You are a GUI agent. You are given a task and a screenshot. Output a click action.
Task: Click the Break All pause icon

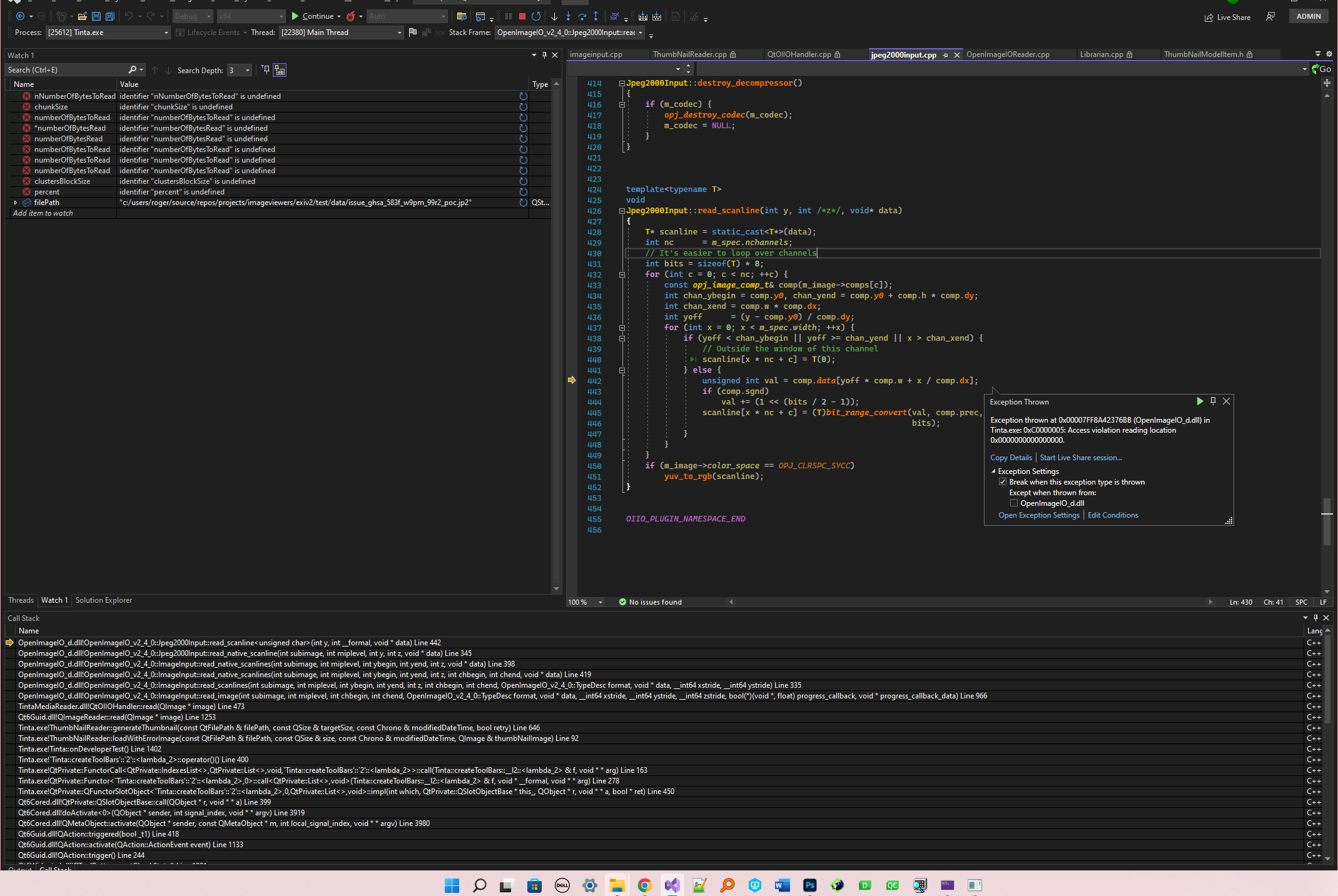coord(508,16)
